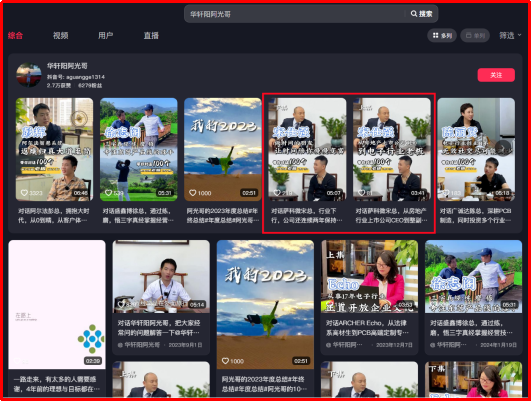Like the 我的2023 video heart icon

(193, 193)
